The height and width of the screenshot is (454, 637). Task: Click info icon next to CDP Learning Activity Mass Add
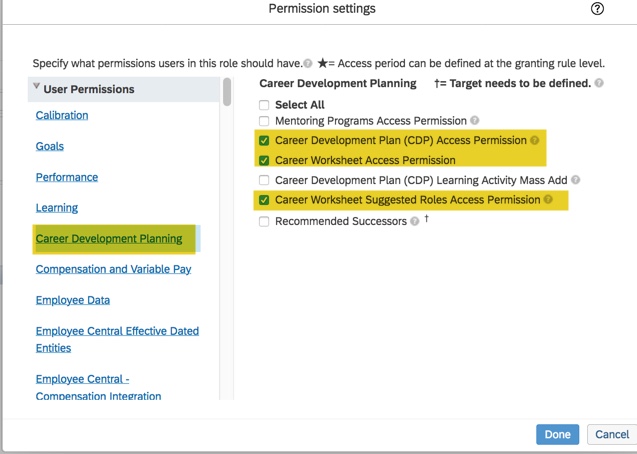(576, 181)
